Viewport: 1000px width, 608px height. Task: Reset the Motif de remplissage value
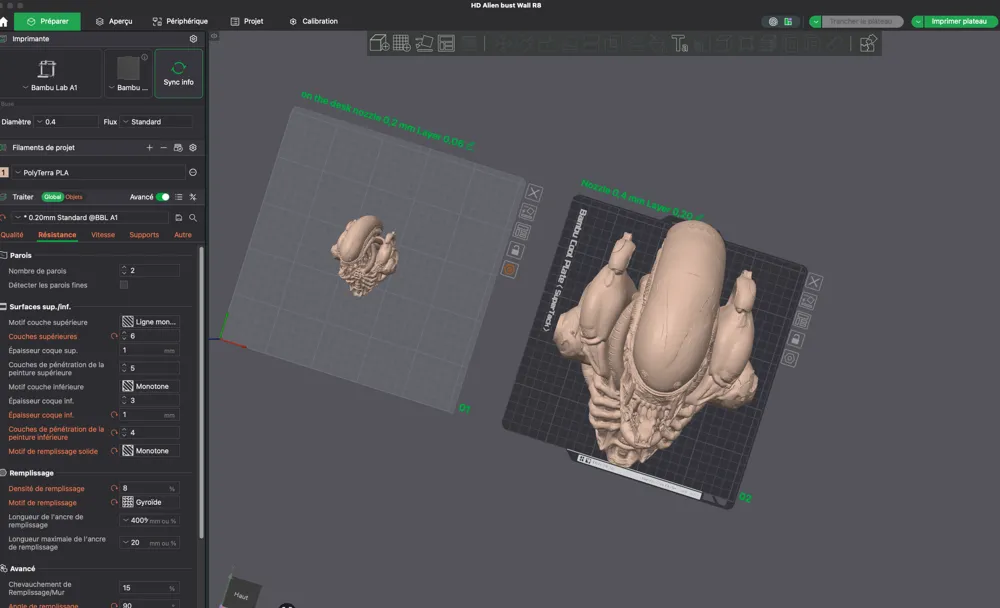tap(114, 502)
